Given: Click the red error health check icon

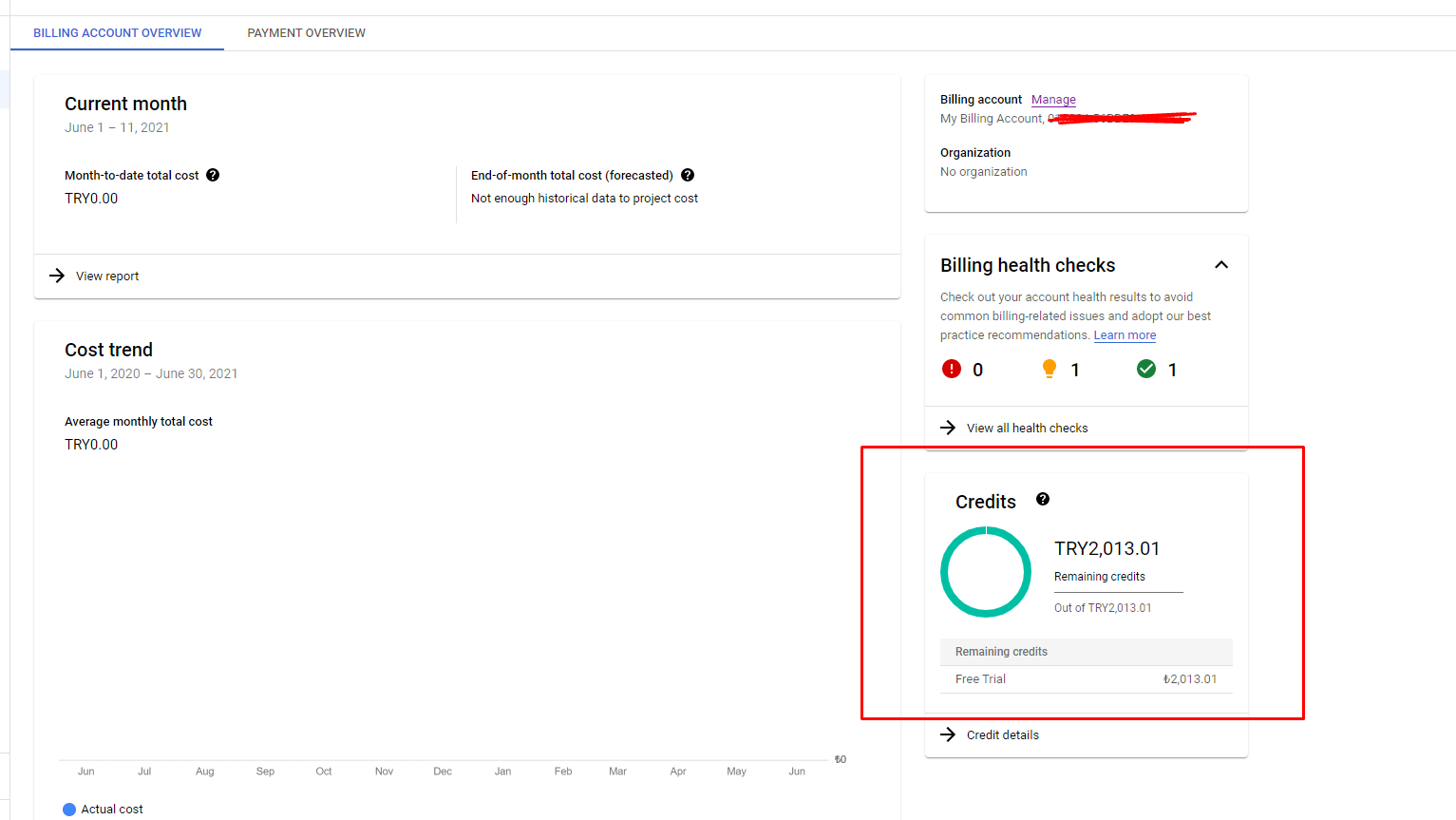Looking at the screenshot, I should coord(952,369).
